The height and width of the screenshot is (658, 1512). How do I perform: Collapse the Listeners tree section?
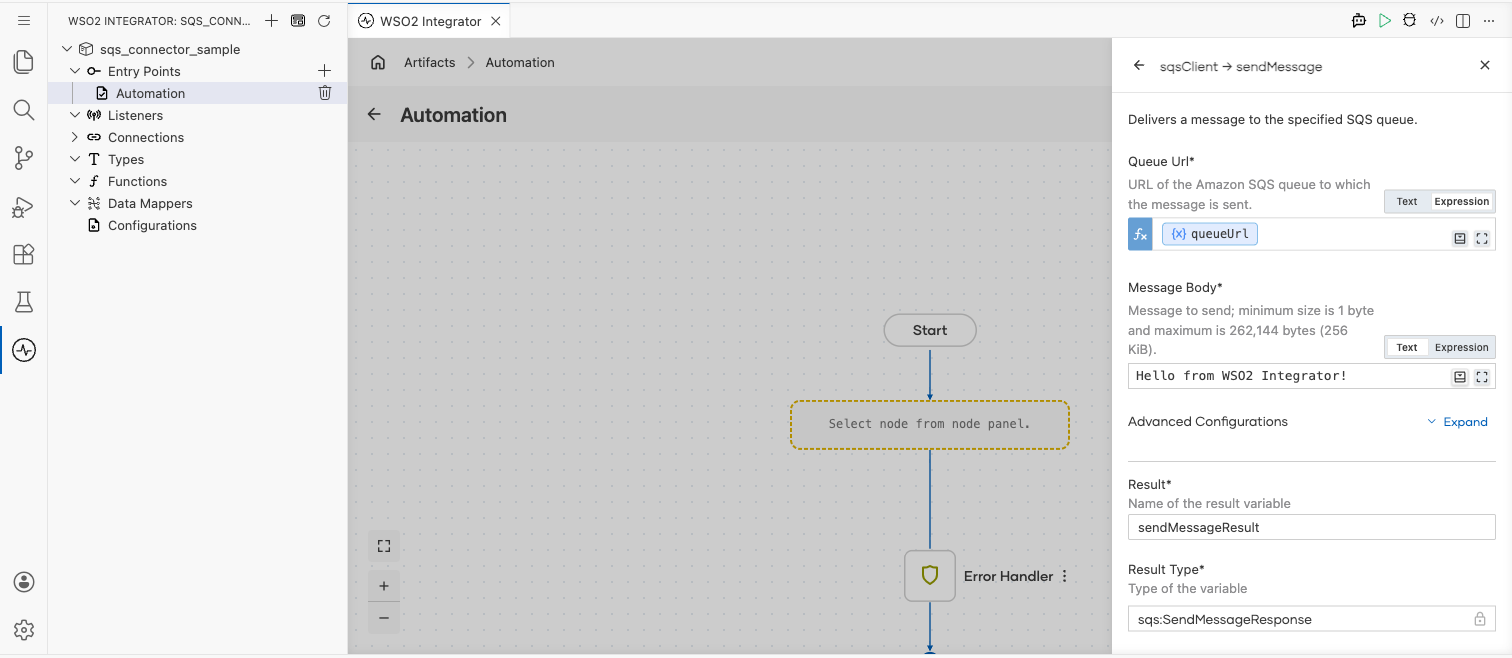tap(75, 115)
